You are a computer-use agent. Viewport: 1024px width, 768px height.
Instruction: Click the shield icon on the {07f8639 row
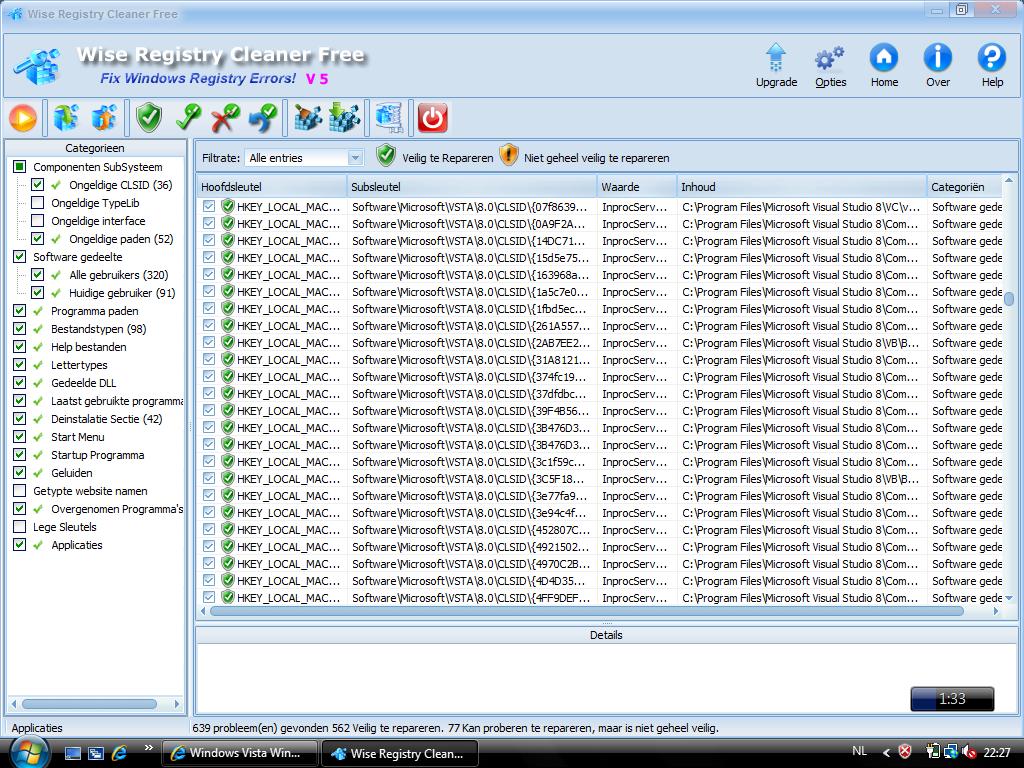[x=227, y=206]
